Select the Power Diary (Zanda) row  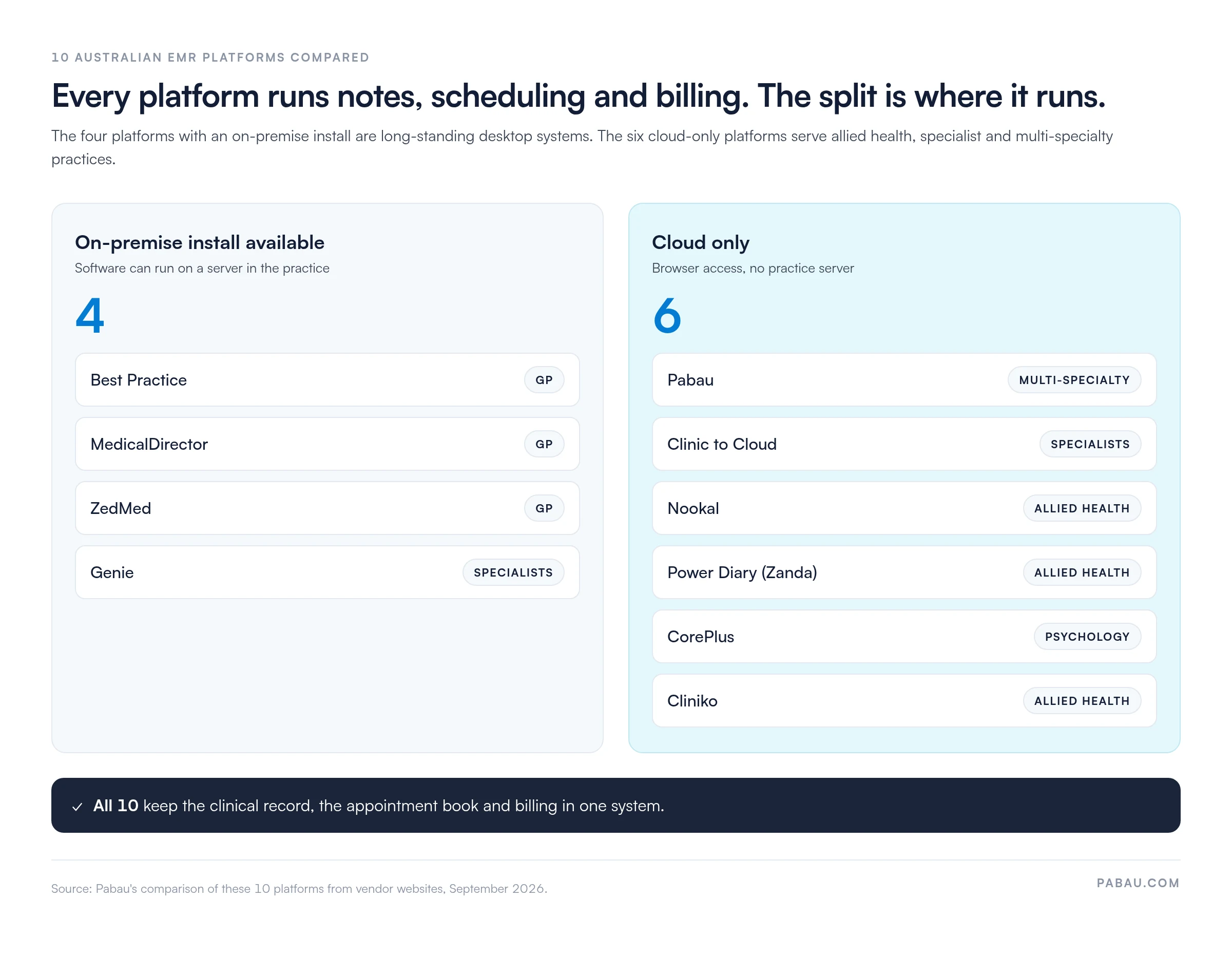coord(904,572)
